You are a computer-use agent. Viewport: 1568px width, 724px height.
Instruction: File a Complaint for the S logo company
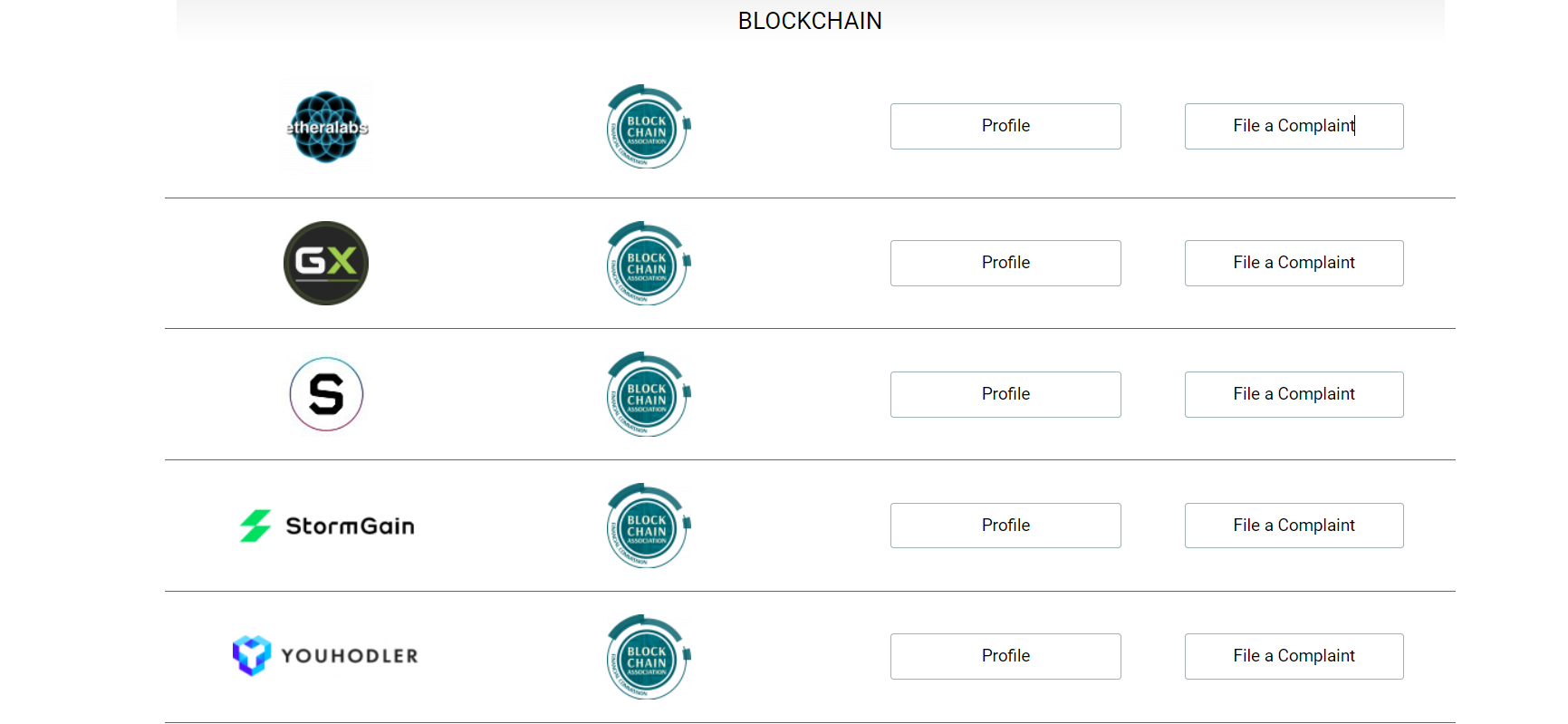point(1294,394)
